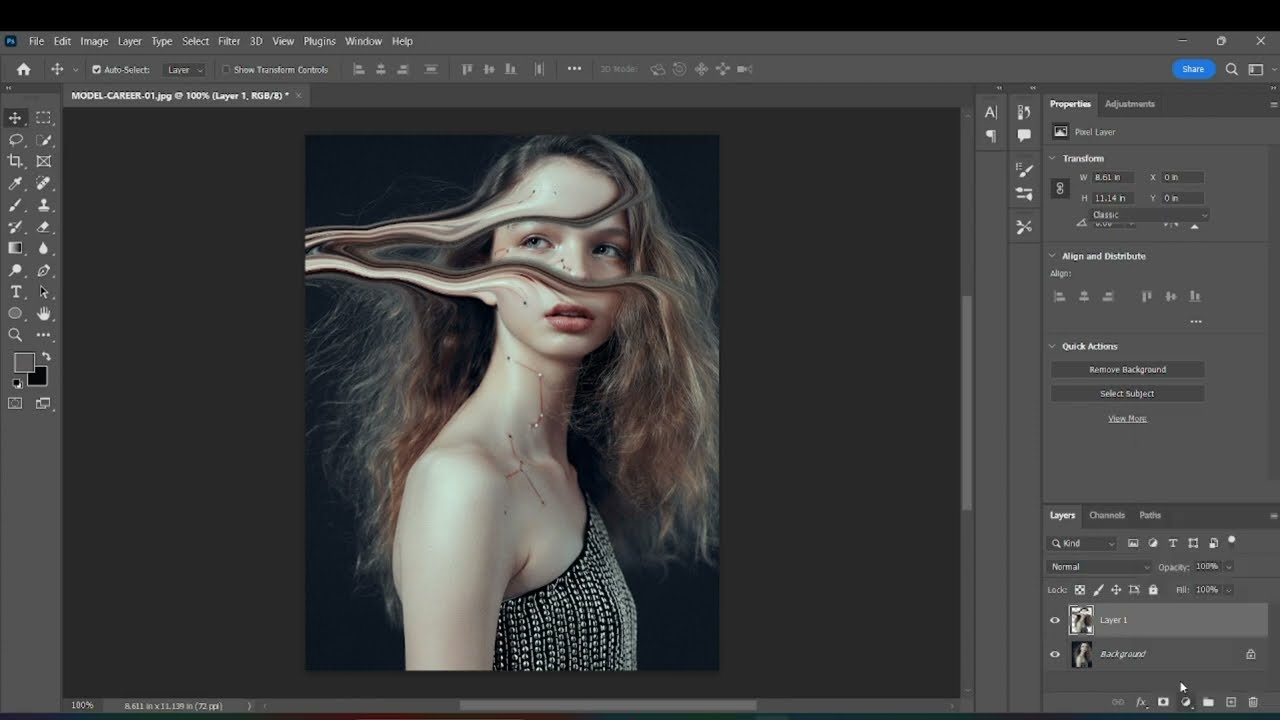The height and width of the screenshot is (720, 1280).
Task: Open the Filter menu
Action: point(229,41)
